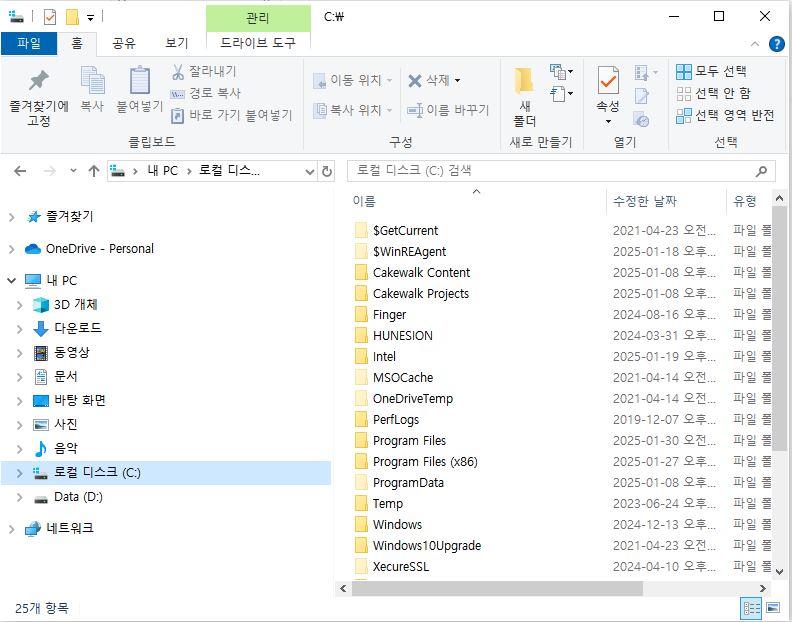Create new folder with 새 폴더
The width and height of the screenshot is (792, 622).
(525, 97)
